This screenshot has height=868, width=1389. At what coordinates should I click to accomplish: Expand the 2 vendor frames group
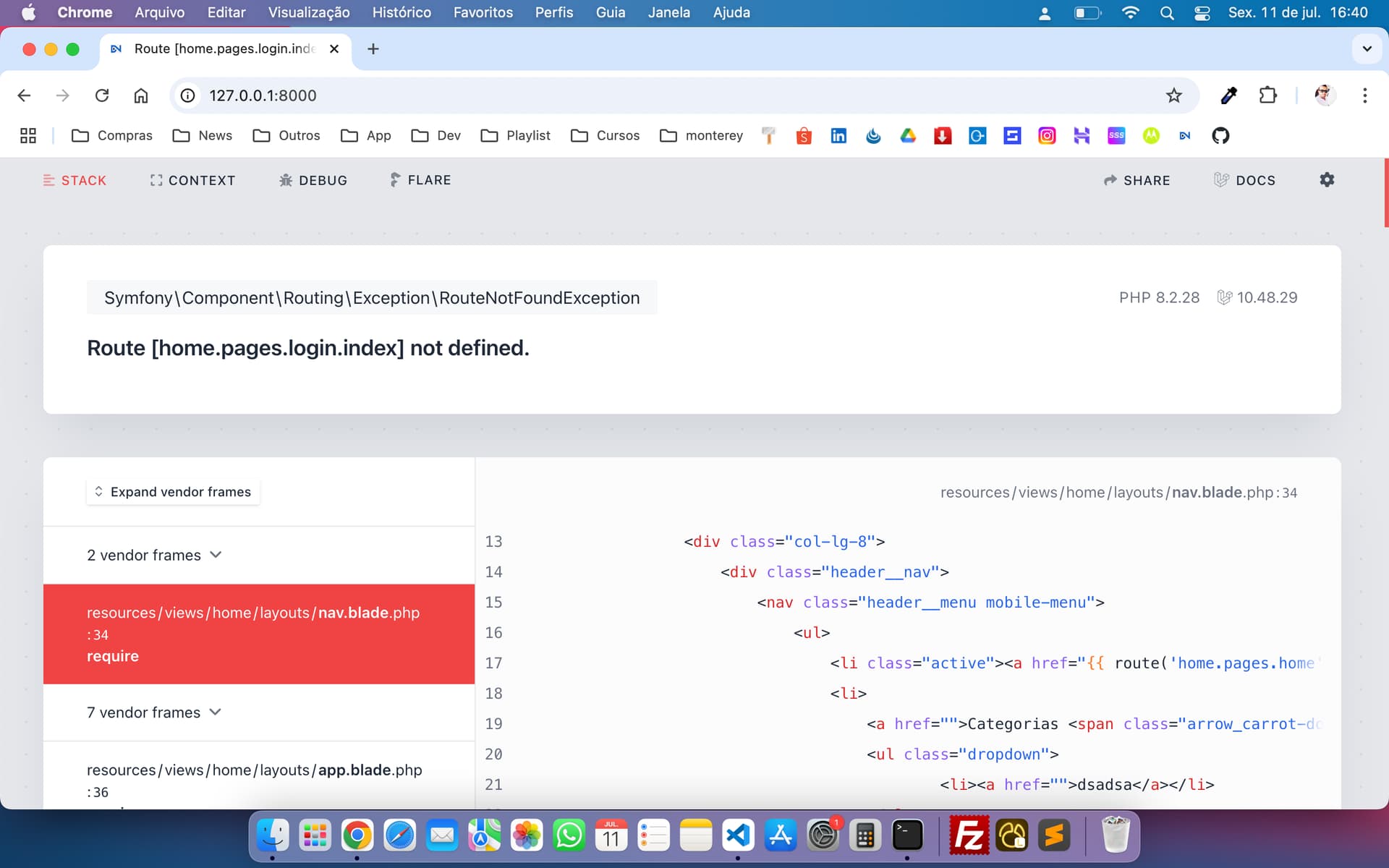tap(154, 555)
